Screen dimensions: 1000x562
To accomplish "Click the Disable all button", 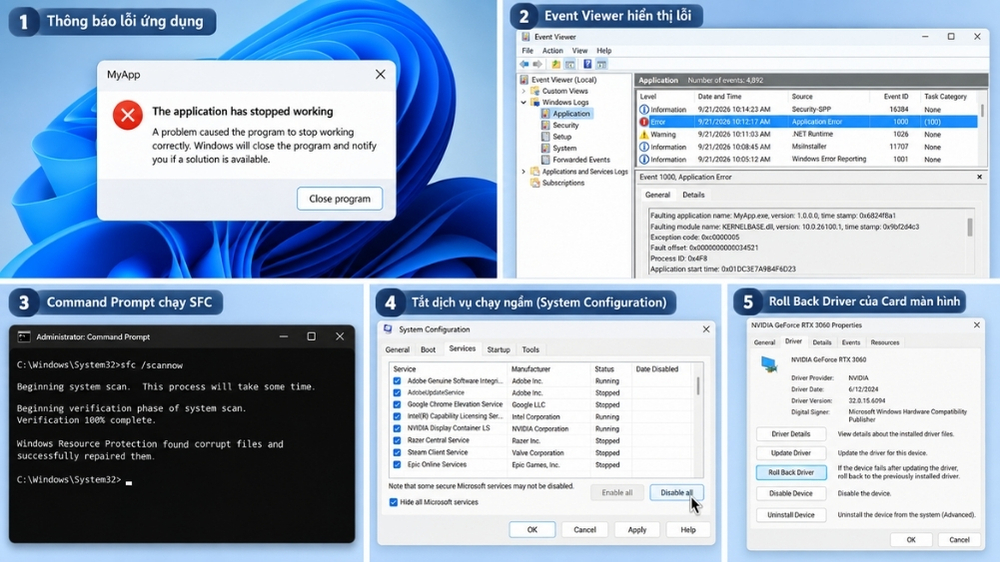I will tap(677, 492).
